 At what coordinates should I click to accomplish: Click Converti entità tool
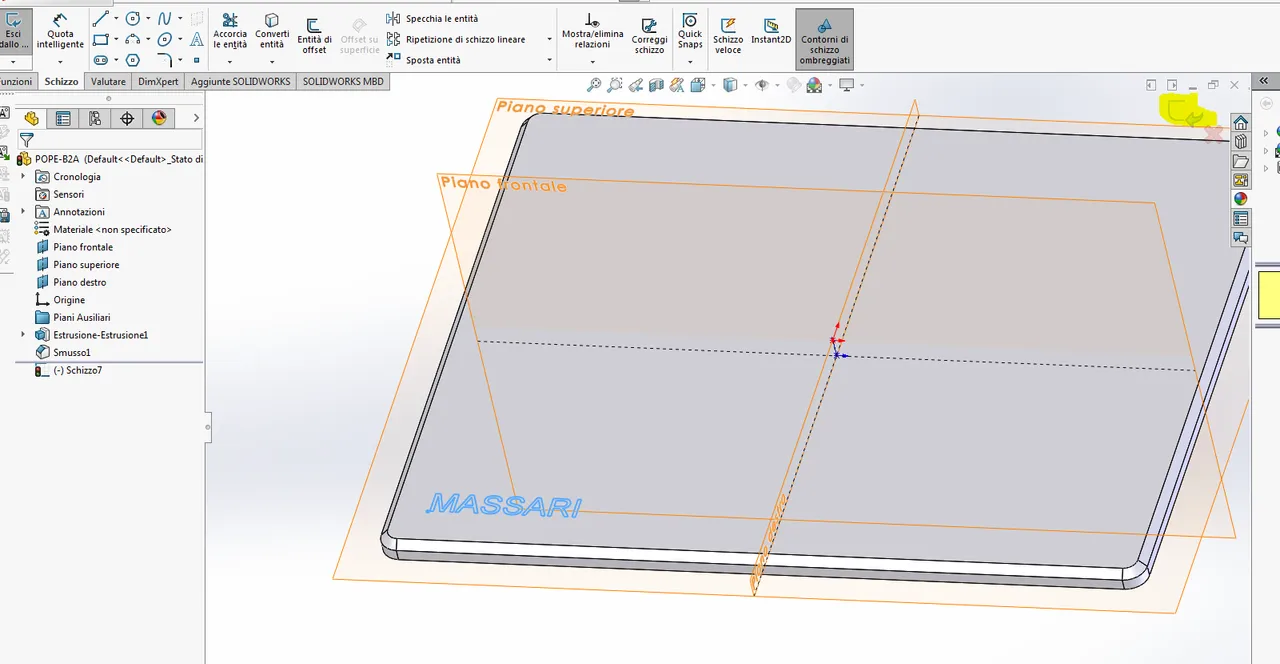point(272,31)
